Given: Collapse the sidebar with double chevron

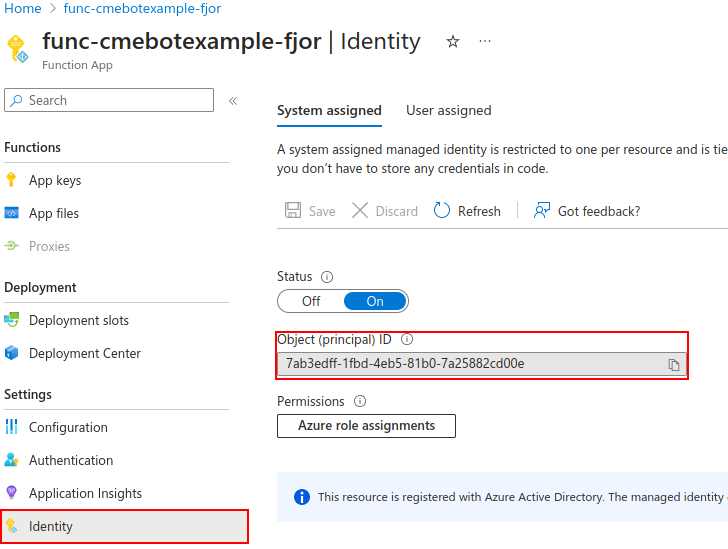Looking at the screenshot, I should (233, 101).
